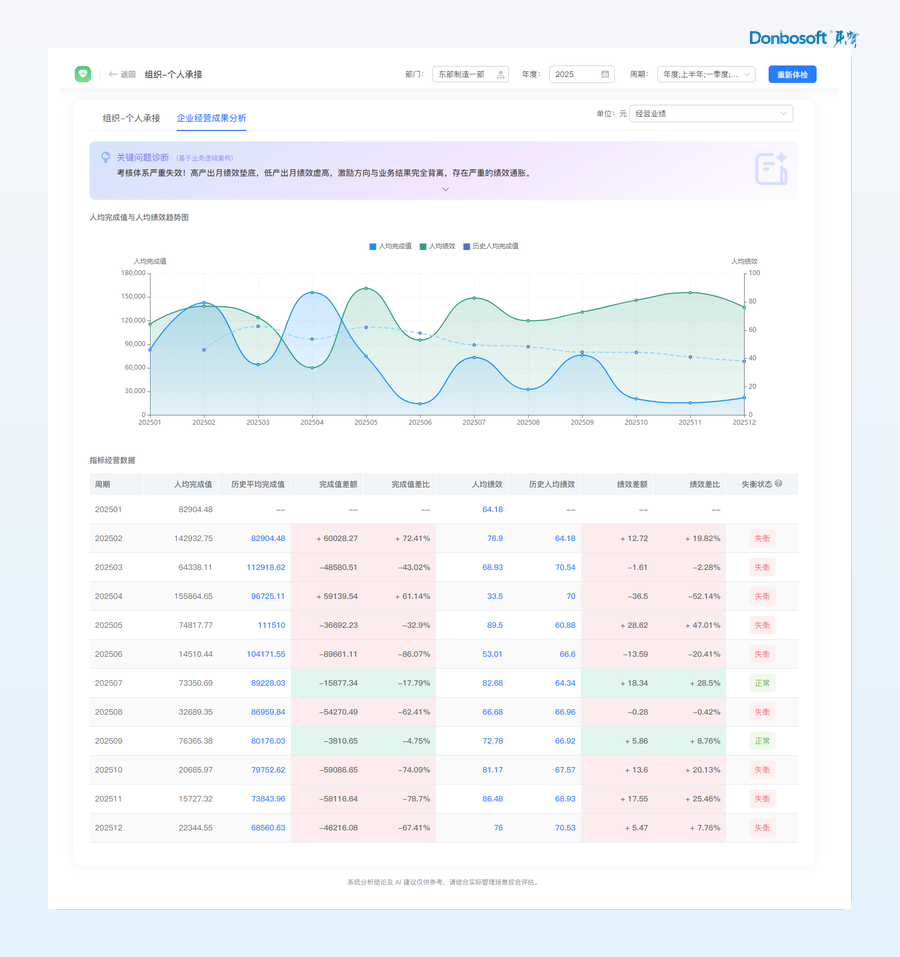
Task: Click the org-tree icon in the 部门 field
Action: click(500, 74)
